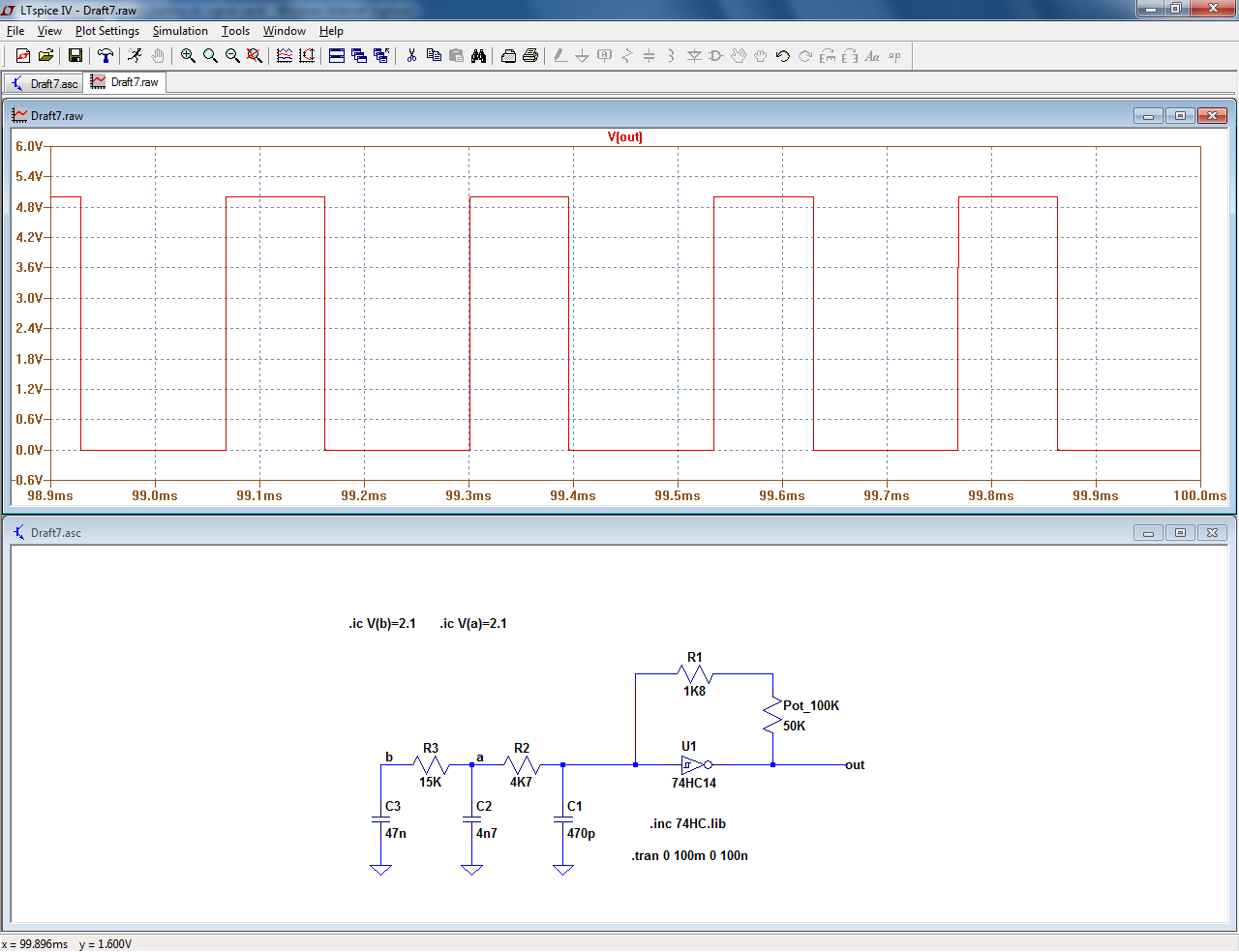This screenshot has width=1239, height=952.
Task: Click the Autorange axes icon
Action: pos(307,56)
